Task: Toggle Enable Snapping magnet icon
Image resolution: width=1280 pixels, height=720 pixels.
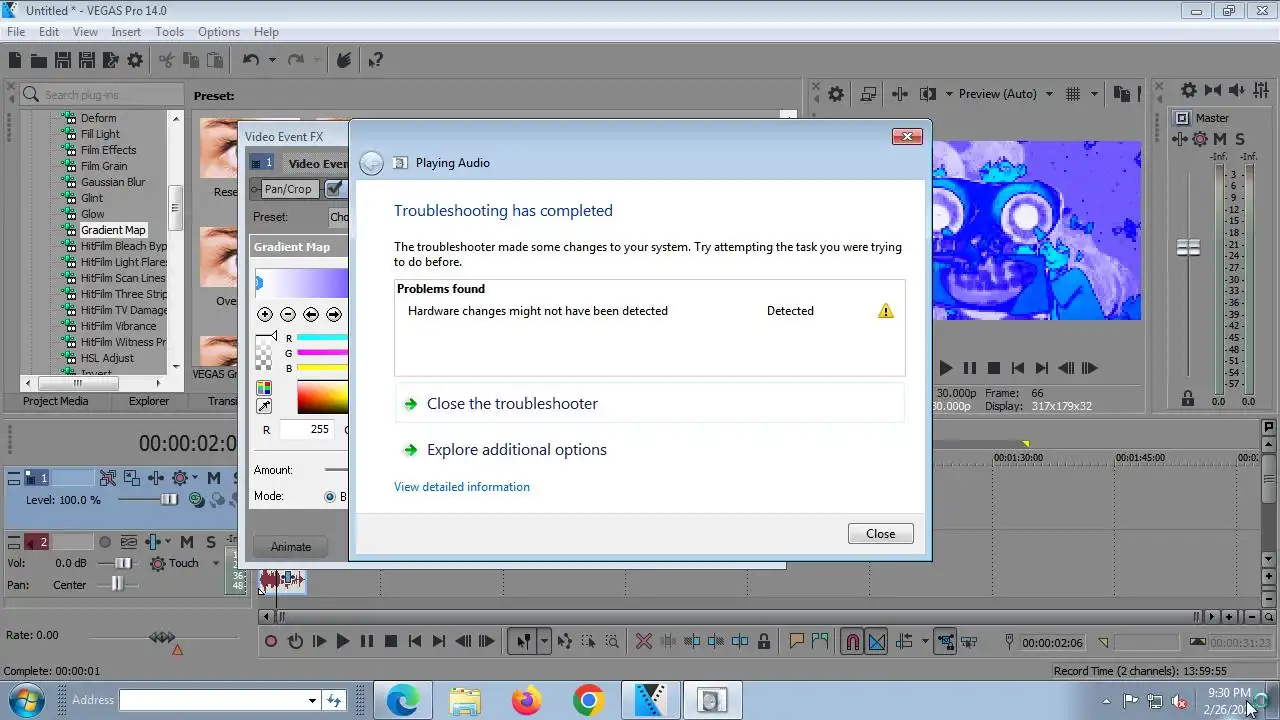Action: point(852,642)
